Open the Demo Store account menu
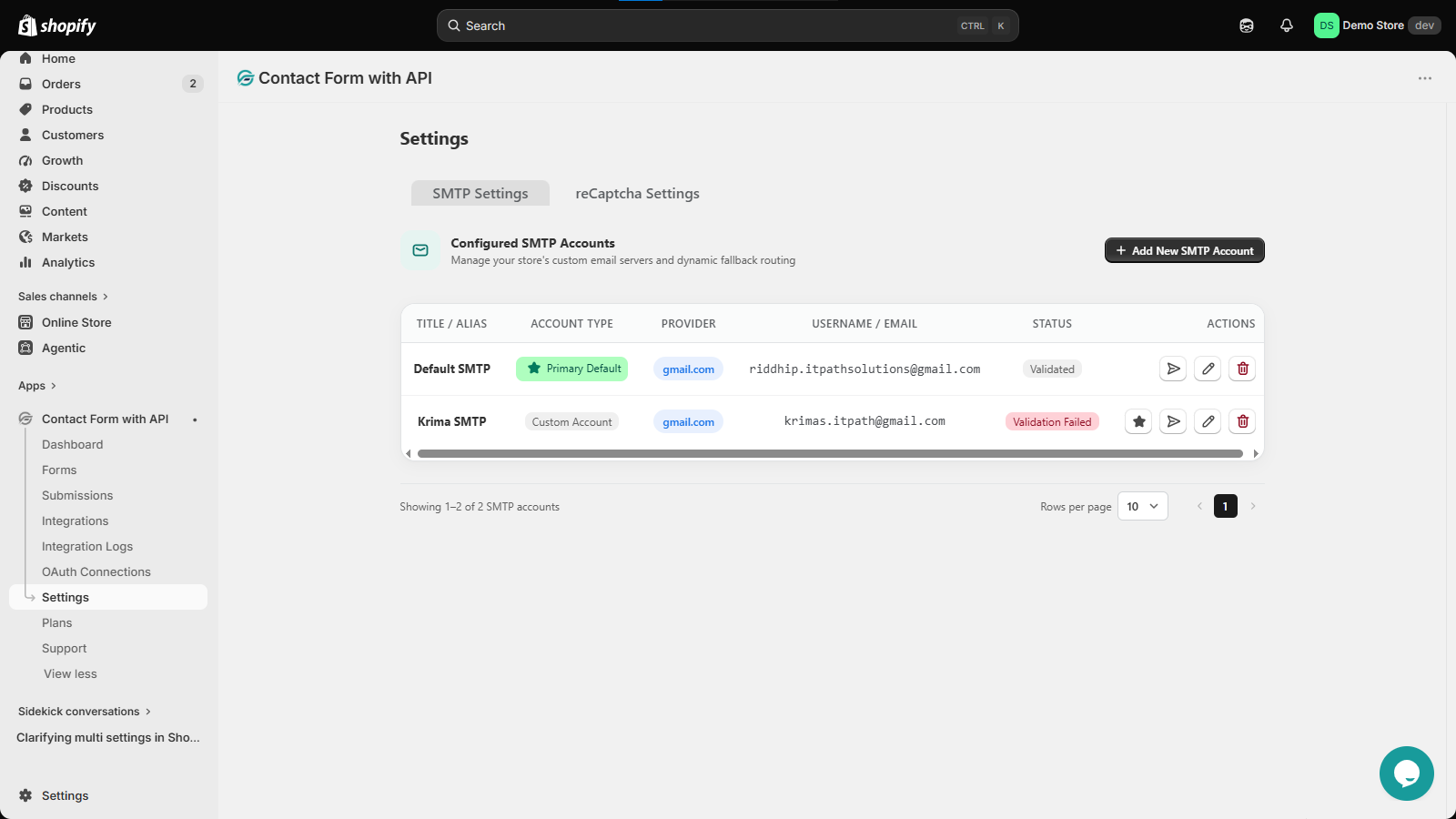The width and height of the screenshot is (1456, 819). tap(1378, 25)
